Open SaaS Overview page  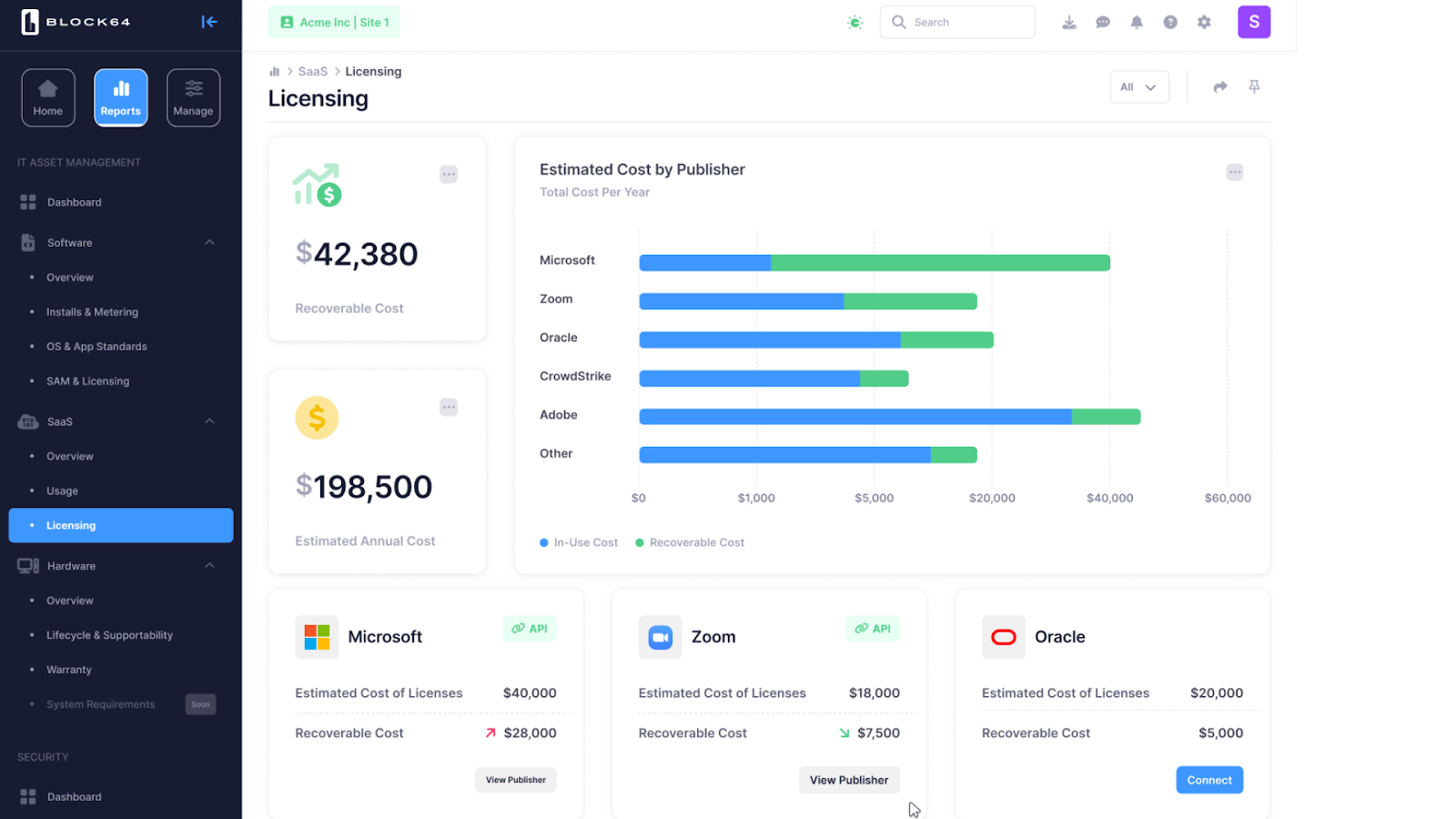click(x=70, y=456)
